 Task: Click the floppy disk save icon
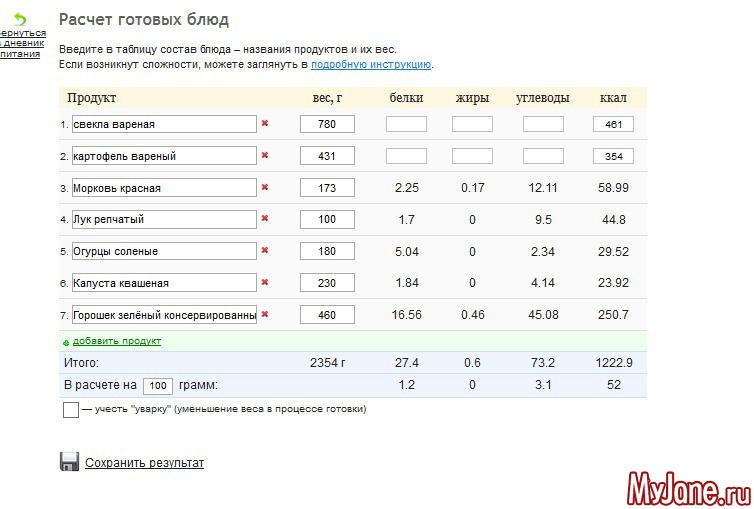point(69,462)
